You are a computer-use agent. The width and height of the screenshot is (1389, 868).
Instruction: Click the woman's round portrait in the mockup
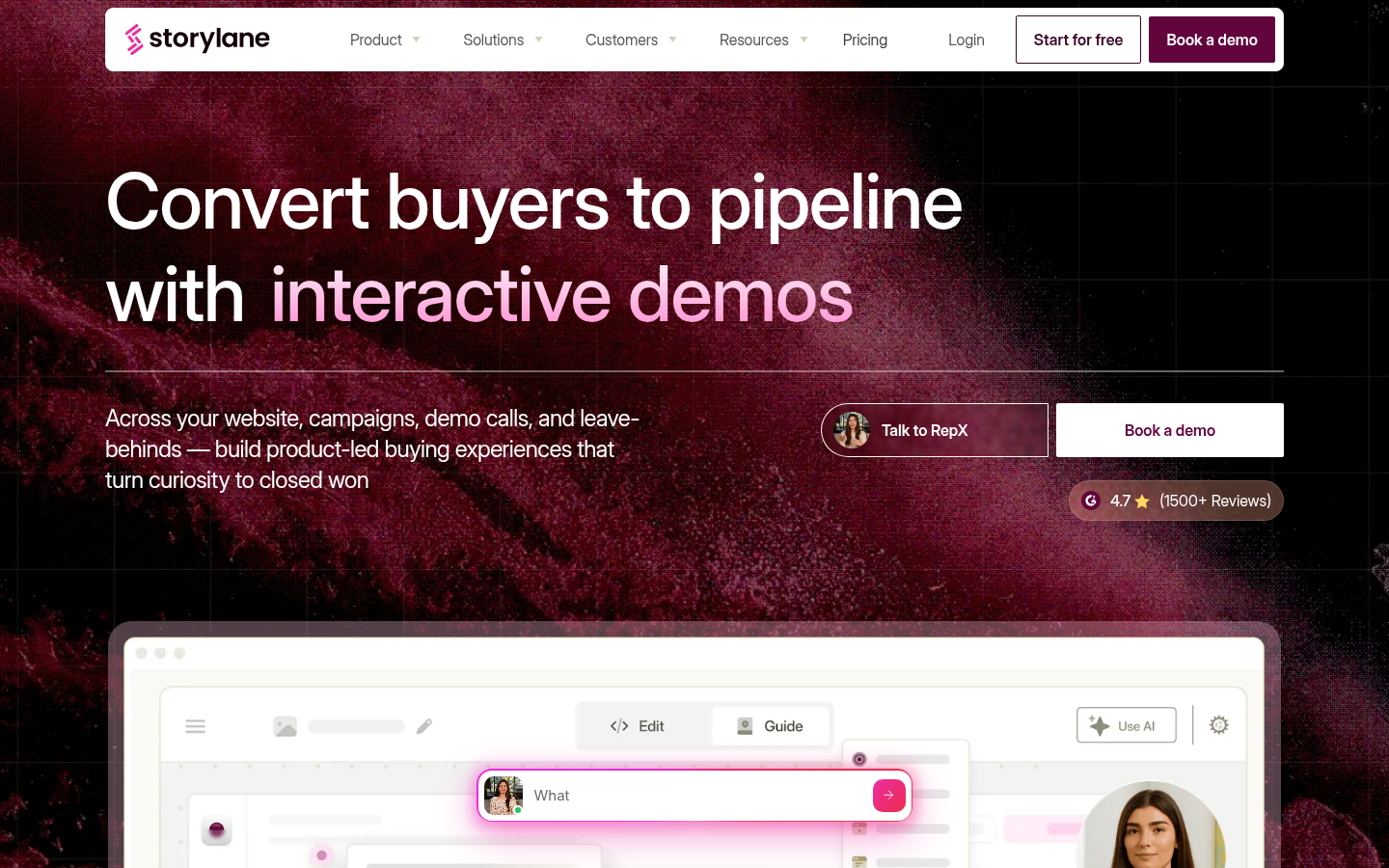[1153, 826]
